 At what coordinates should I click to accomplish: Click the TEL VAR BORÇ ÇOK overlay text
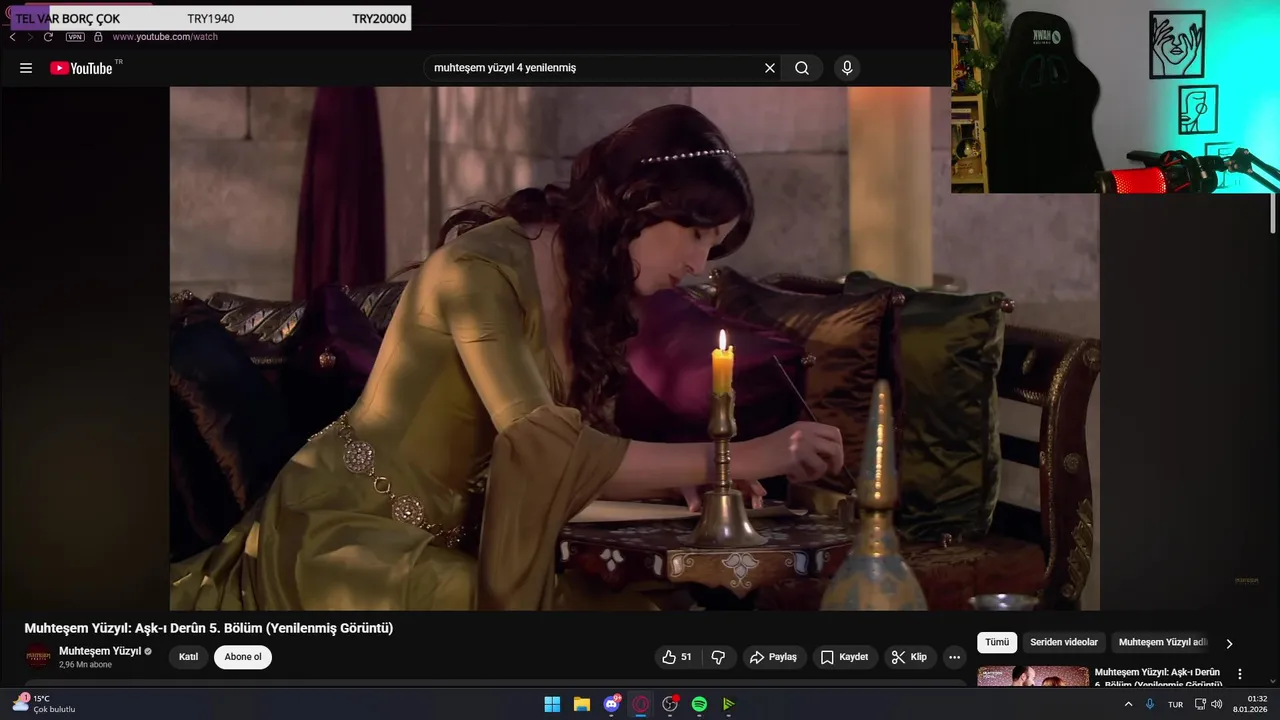coord(68,19)
